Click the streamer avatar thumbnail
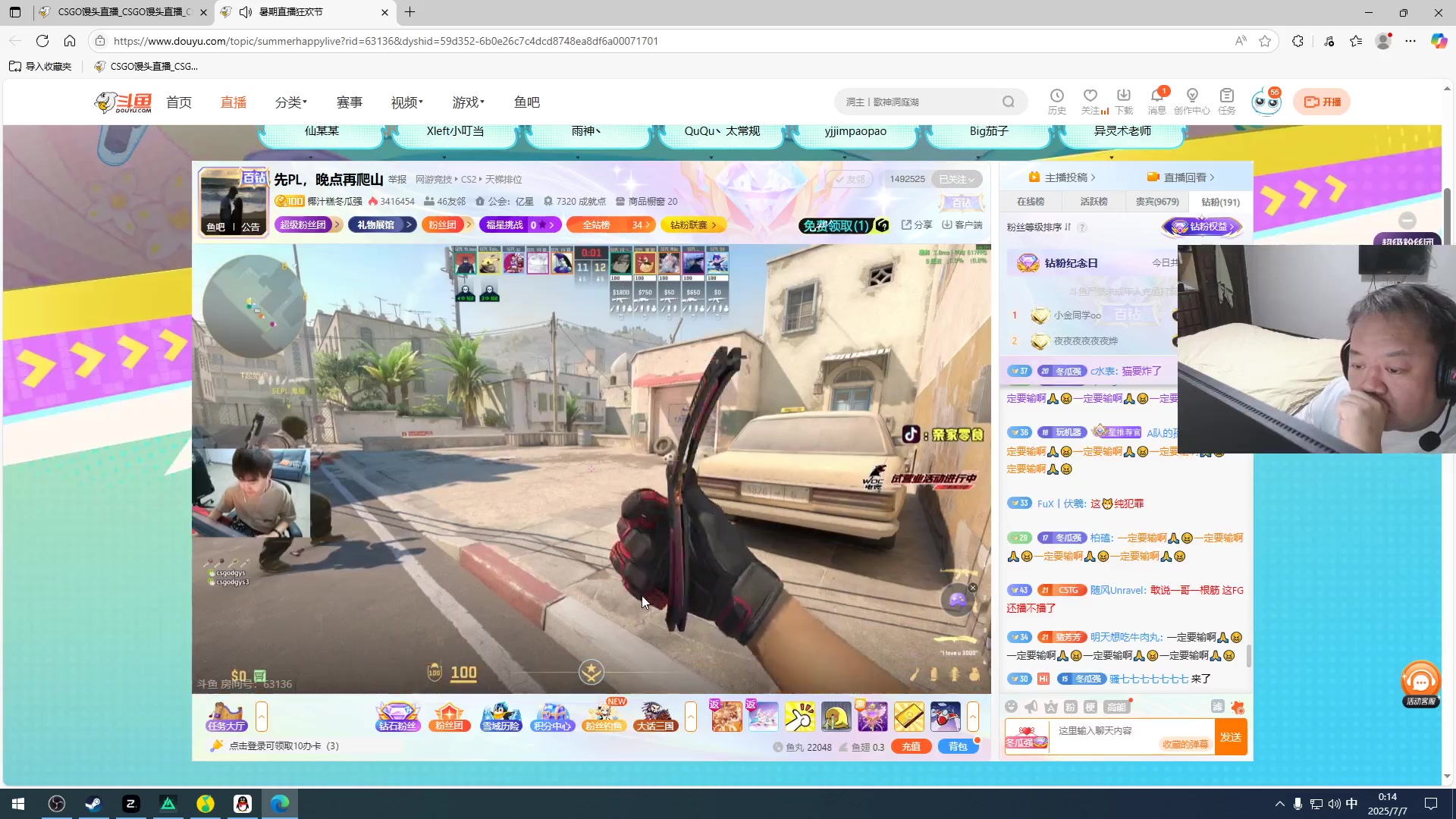 pos(232,202)
